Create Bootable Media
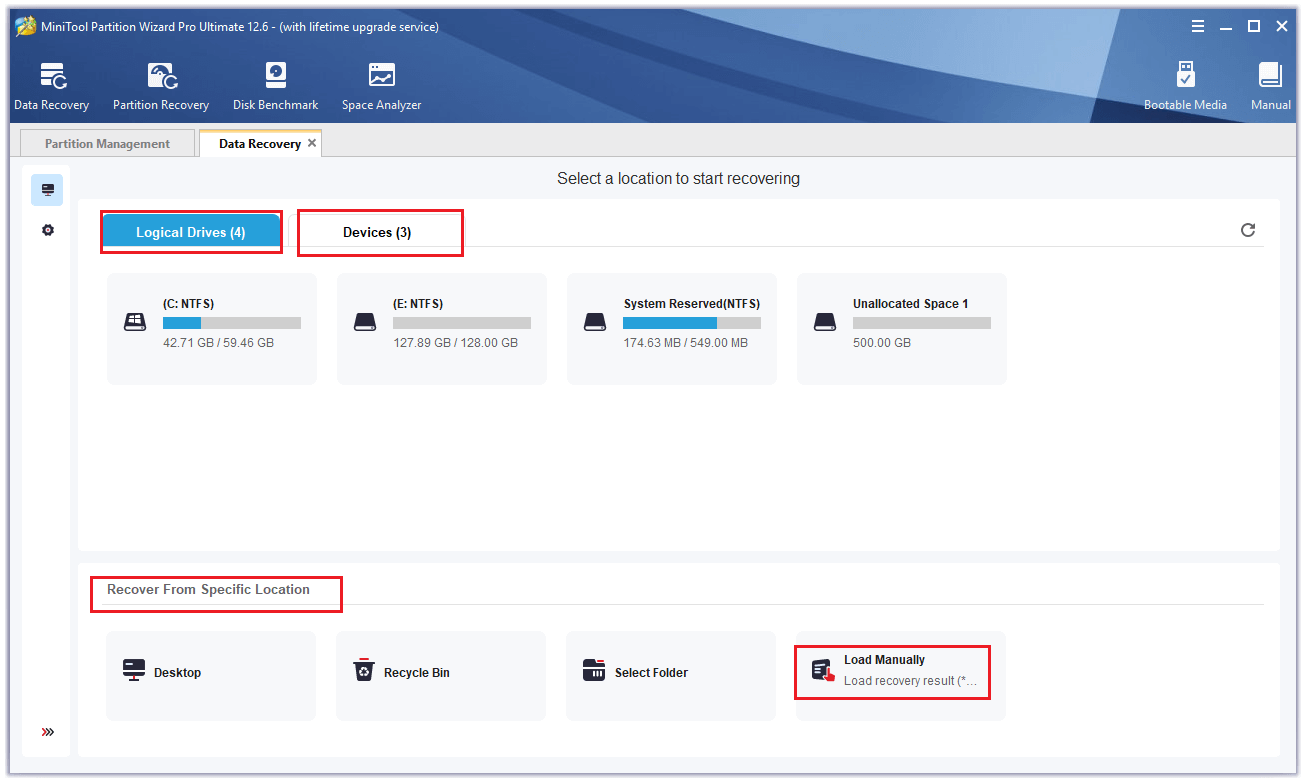This screenshot has width=1307, height=780. (x=1185, y=86)
